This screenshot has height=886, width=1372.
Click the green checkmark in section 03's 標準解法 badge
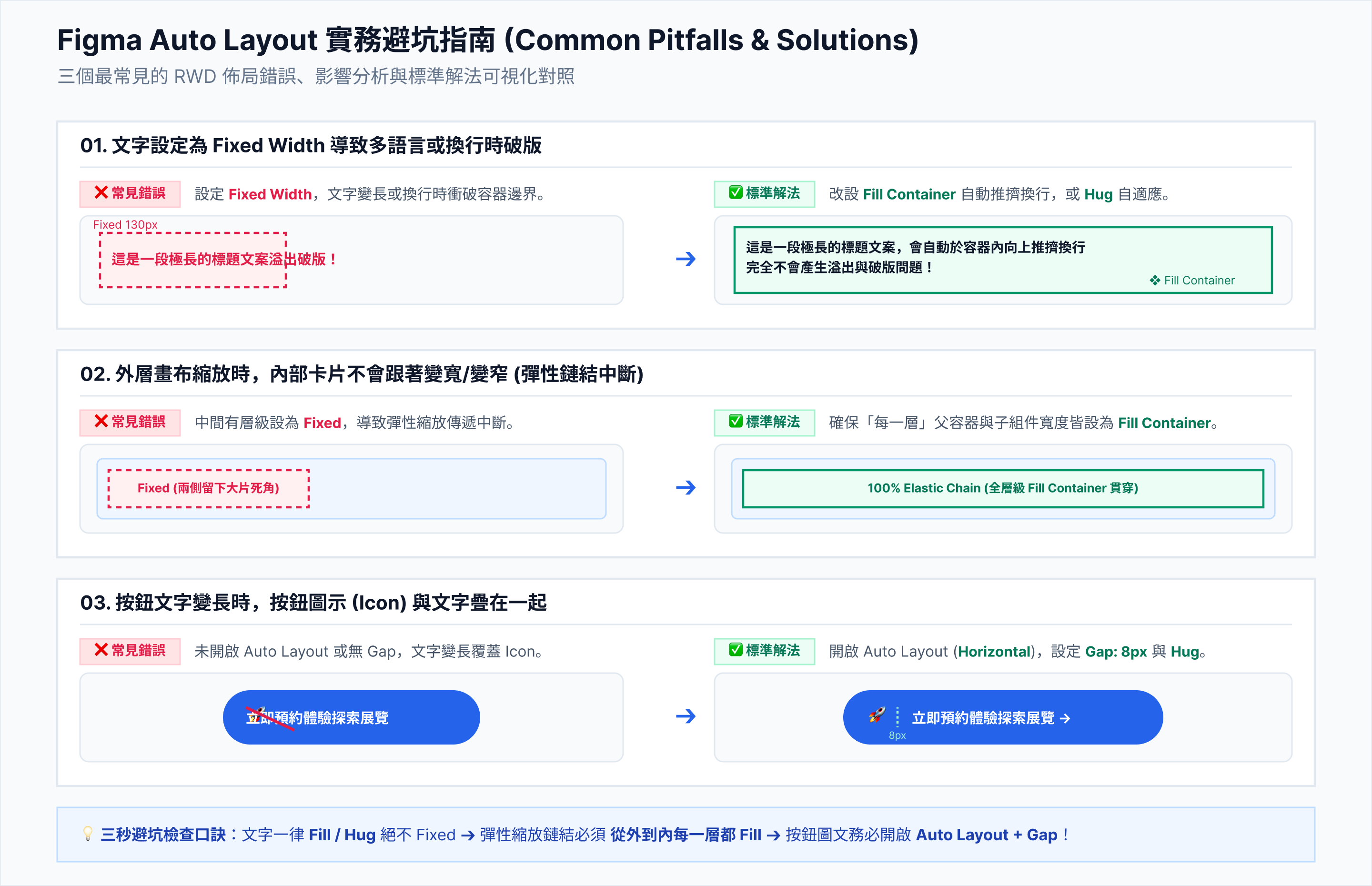point(735,649)
